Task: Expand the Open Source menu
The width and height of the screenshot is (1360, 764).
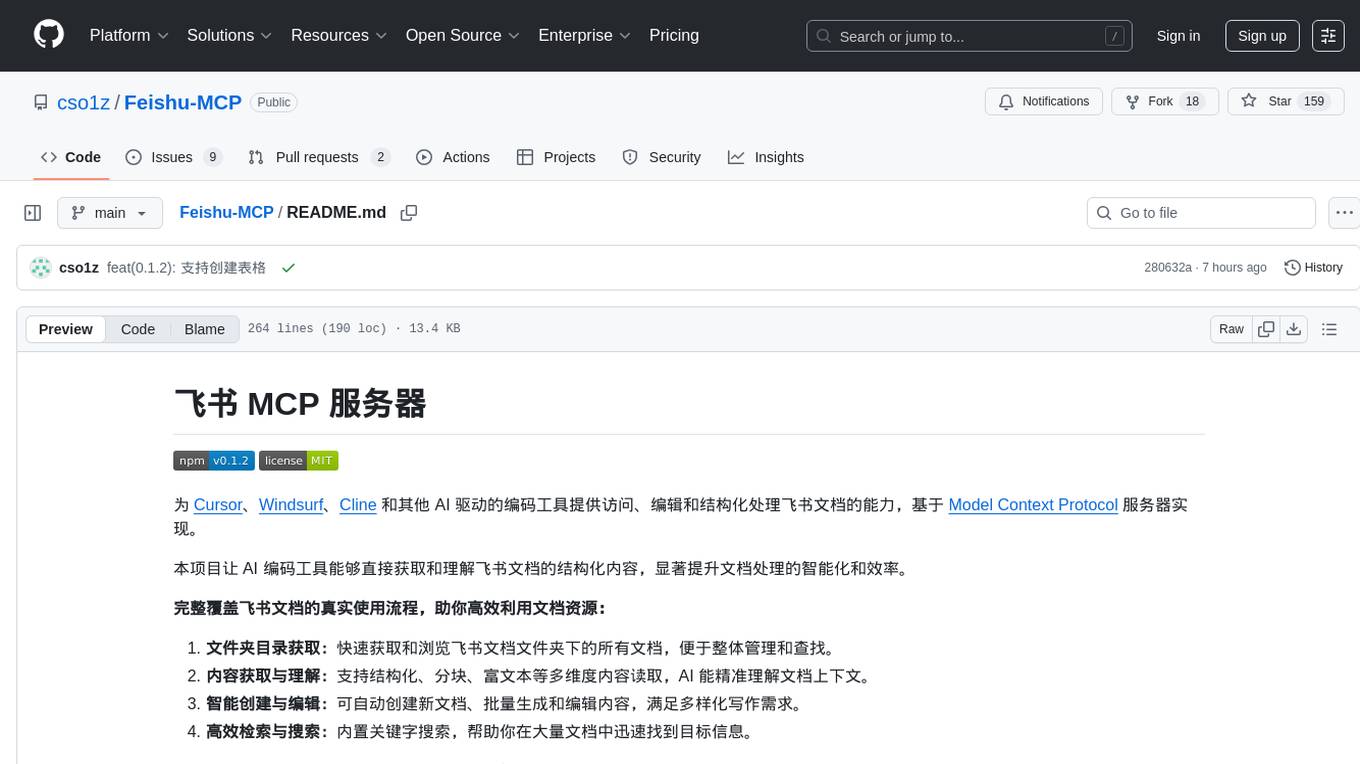Action: (462, 35)
